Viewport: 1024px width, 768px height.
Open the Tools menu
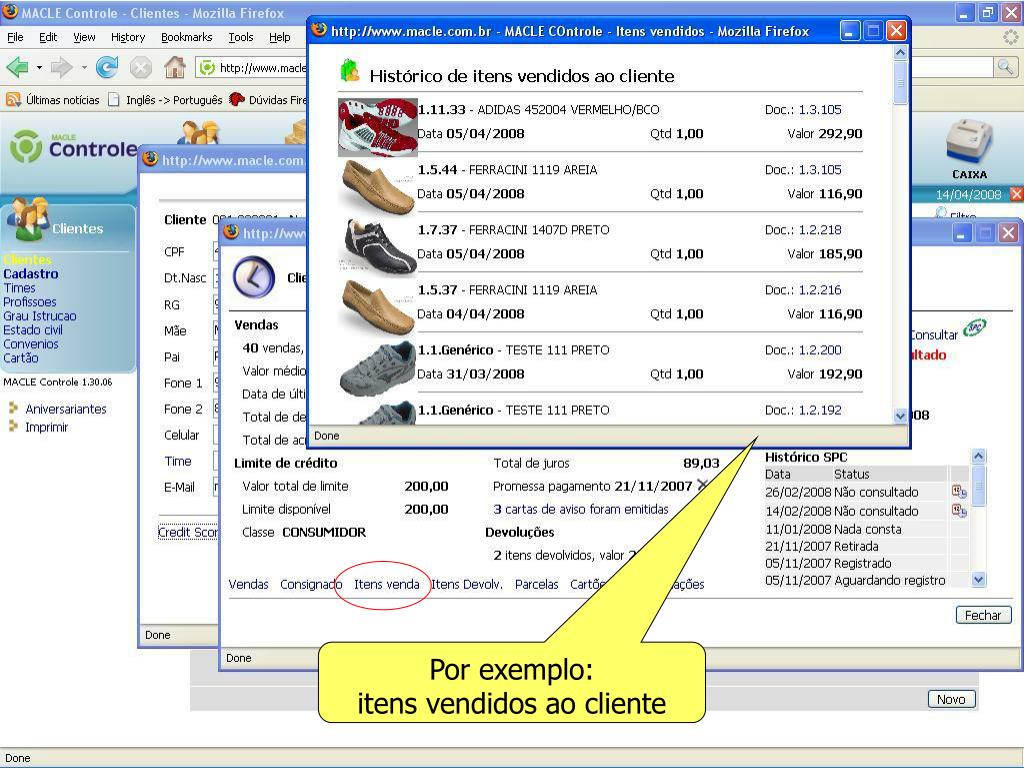point(241,37)
